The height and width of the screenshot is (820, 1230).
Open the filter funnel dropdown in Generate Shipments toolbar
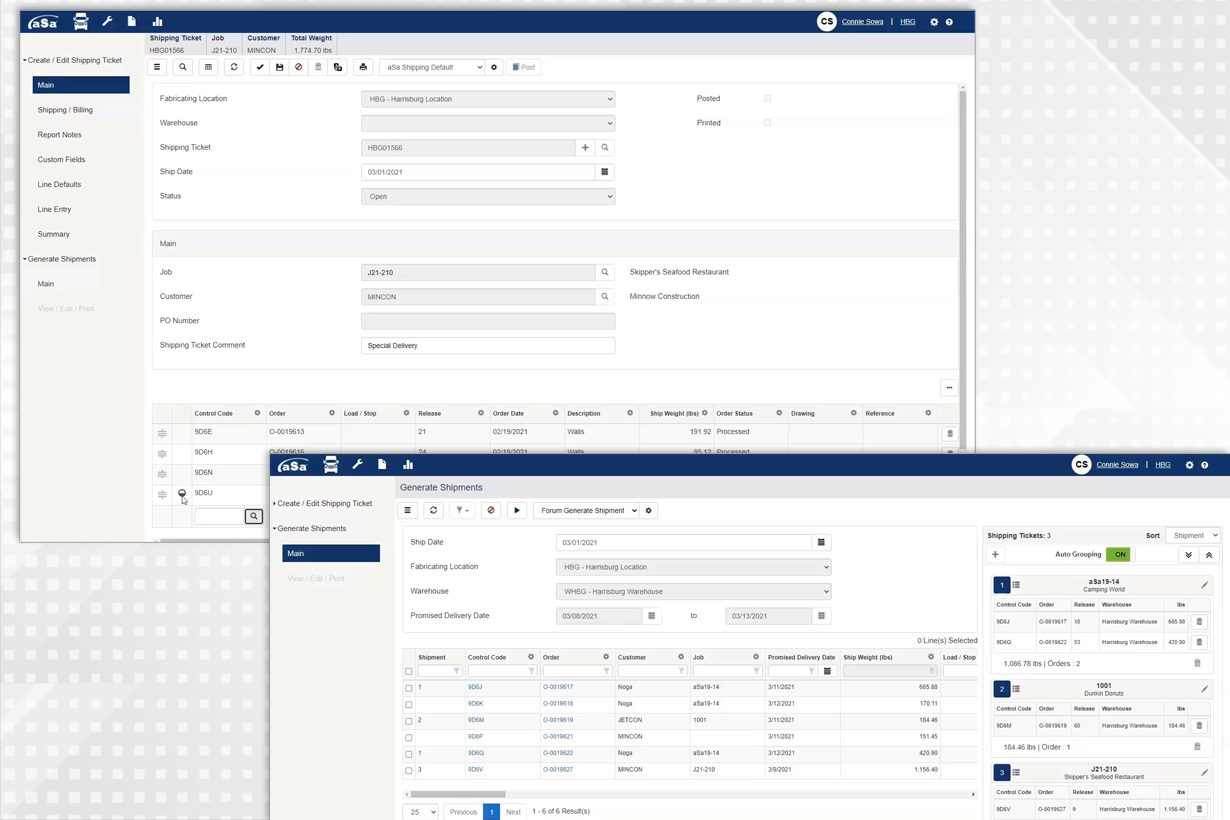point(462,510)
